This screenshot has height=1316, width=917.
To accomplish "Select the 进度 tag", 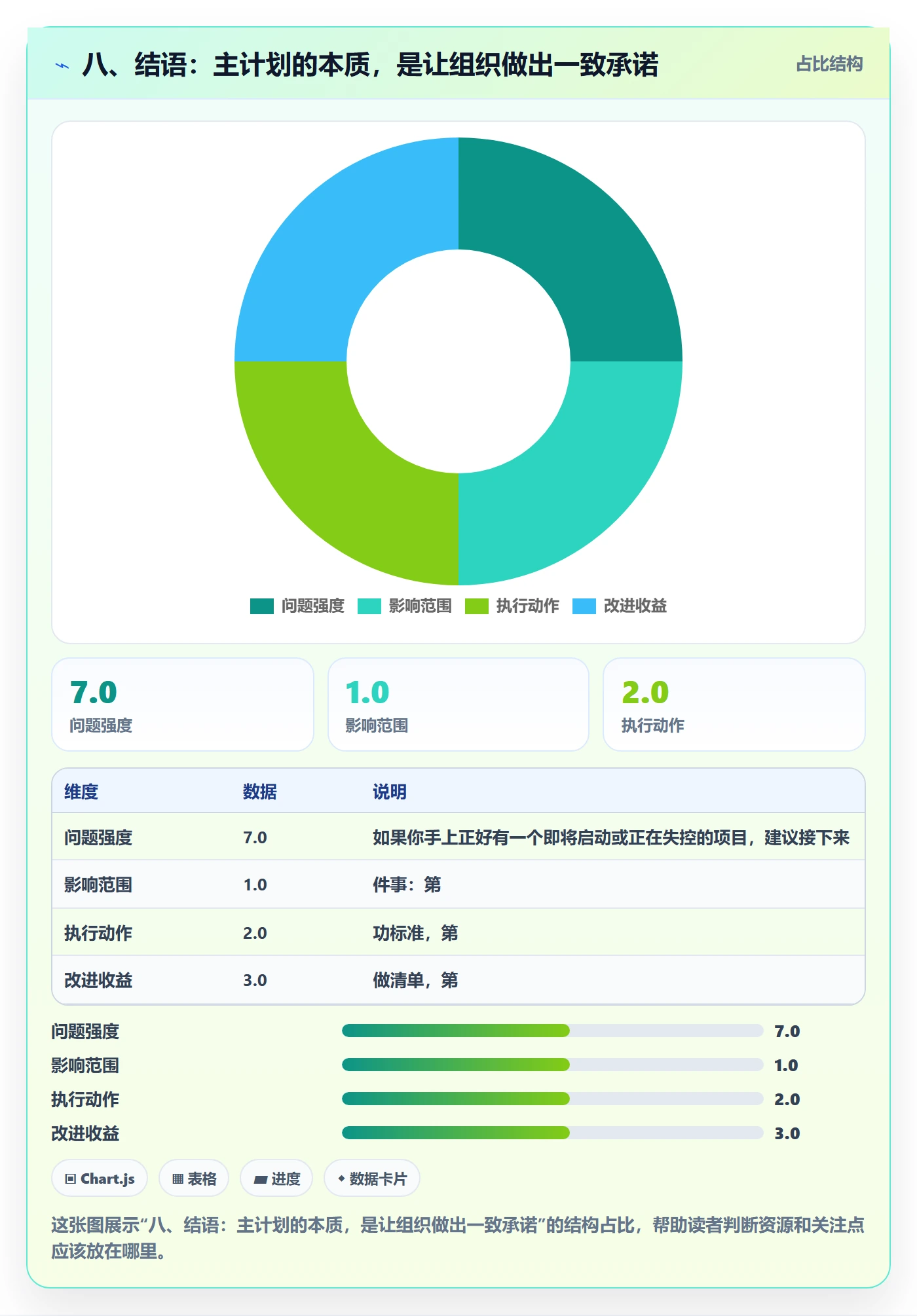I will (276, 1179).
